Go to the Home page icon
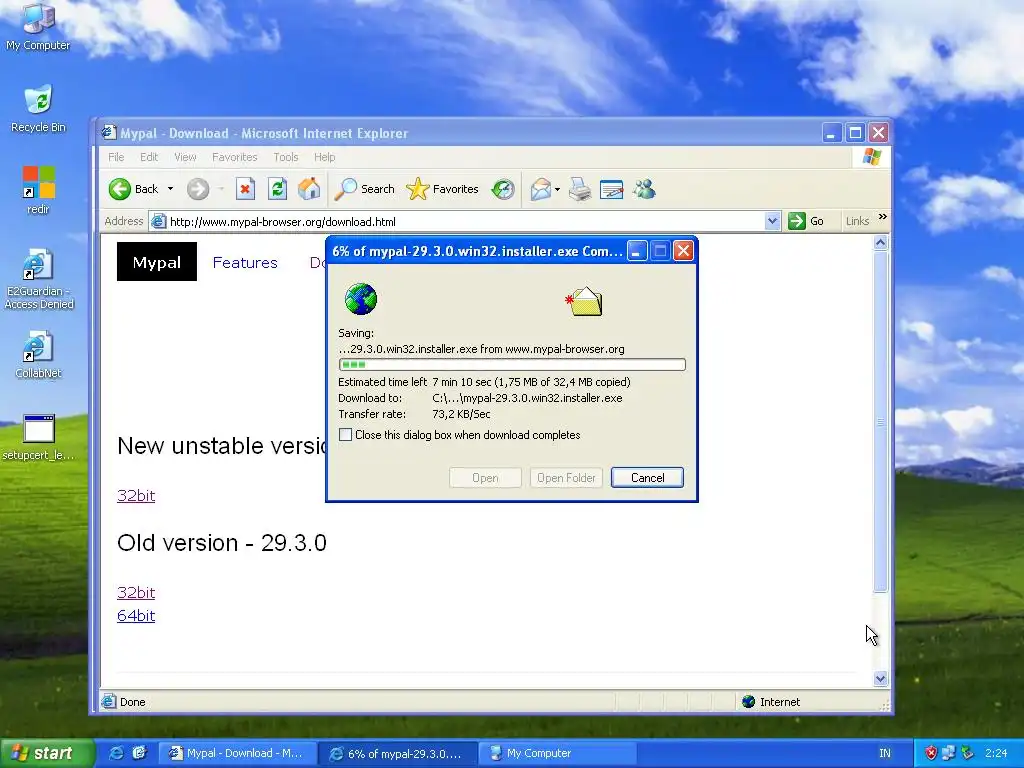This screenshot has height=768, width=1024. tap(309, 189)
